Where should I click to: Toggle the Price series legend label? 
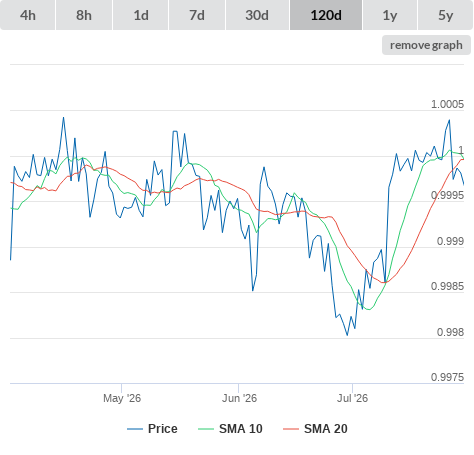(x=163, y=429)
